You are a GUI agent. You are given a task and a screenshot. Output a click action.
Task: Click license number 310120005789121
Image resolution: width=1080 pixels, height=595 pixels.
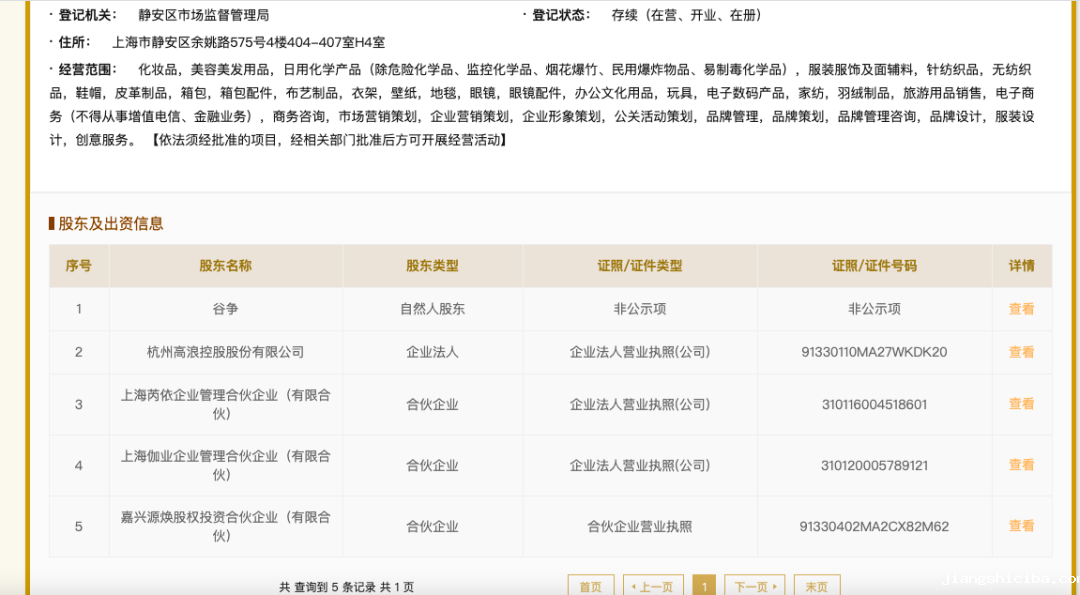[874, 466]
